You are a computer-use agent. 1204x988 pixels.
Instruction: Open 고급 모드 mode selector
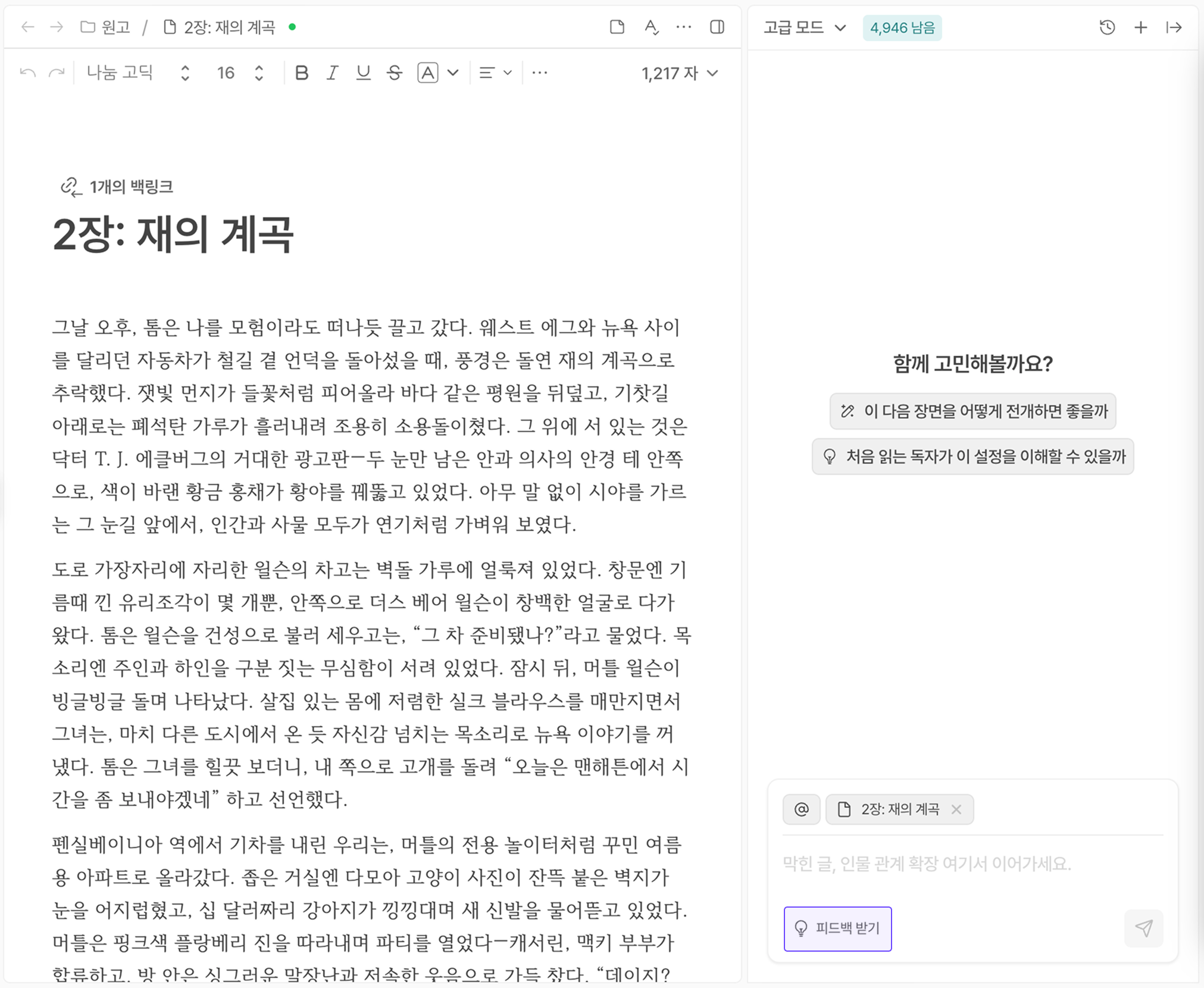click(x=804, y=27)
